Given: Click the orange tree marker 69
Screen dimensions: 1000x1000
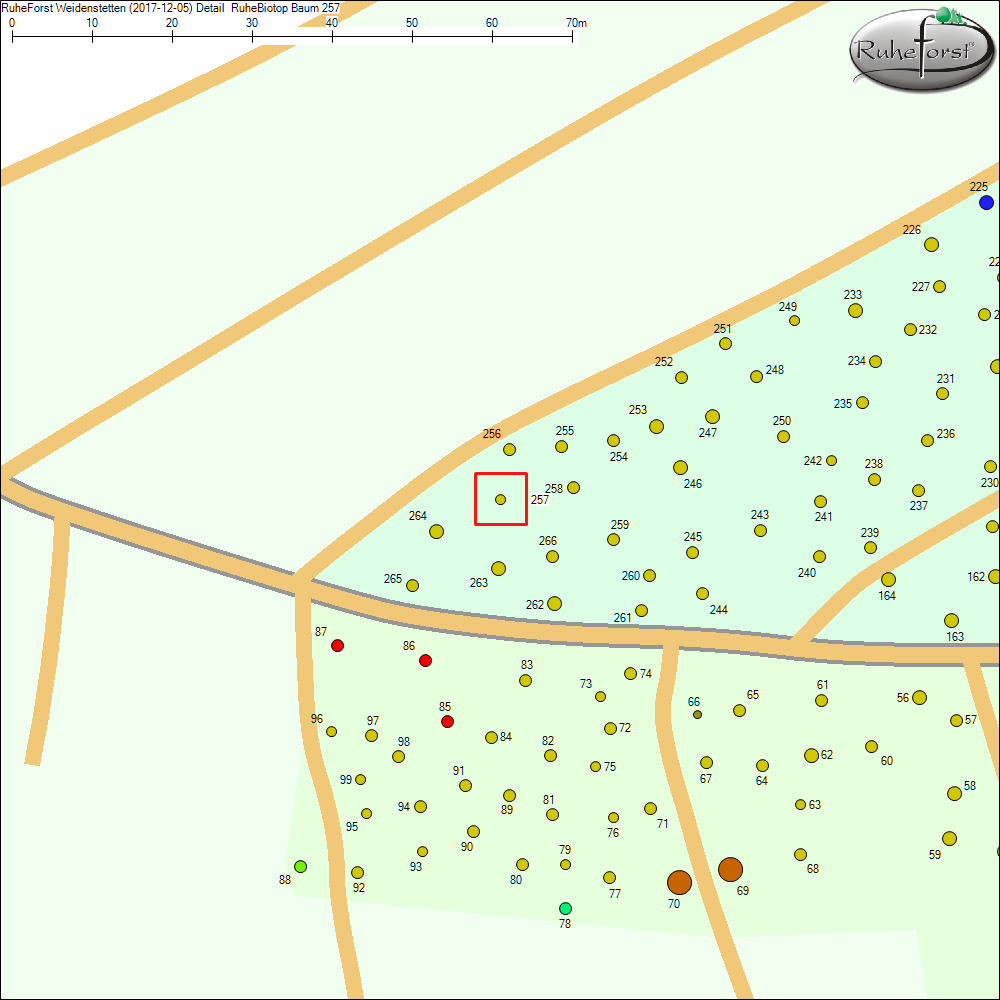Looking at the screenshot, I should click(732, 868).
